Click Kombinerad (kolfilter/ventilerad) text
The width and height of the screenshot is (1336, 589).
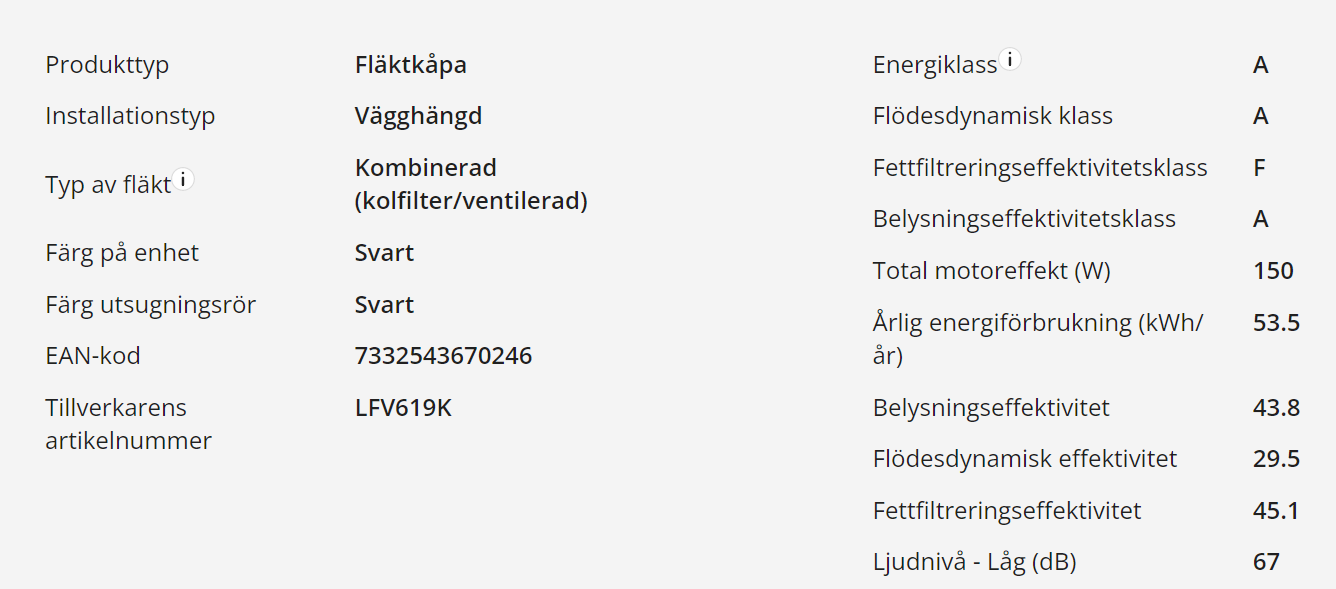pyautogui.click(x=471, y=184)
